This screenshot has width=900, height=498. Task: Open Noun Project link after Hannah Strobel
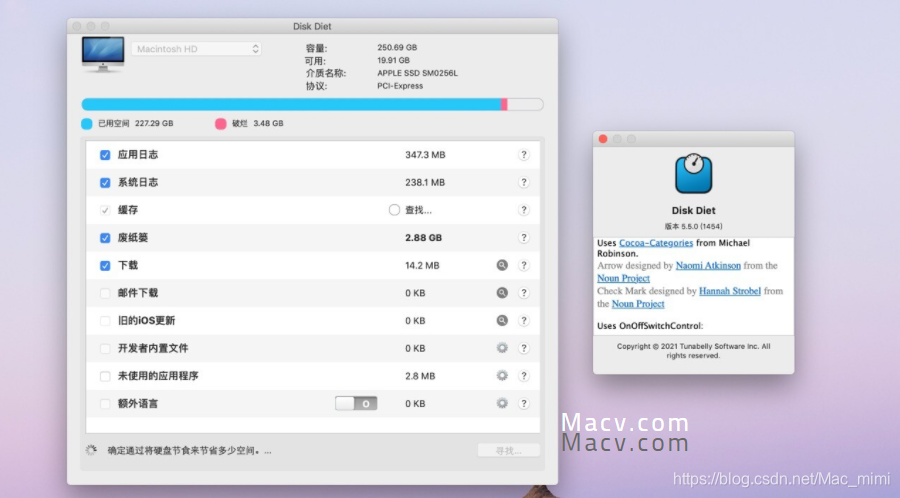pyautogui.click(x=638, y=304)
